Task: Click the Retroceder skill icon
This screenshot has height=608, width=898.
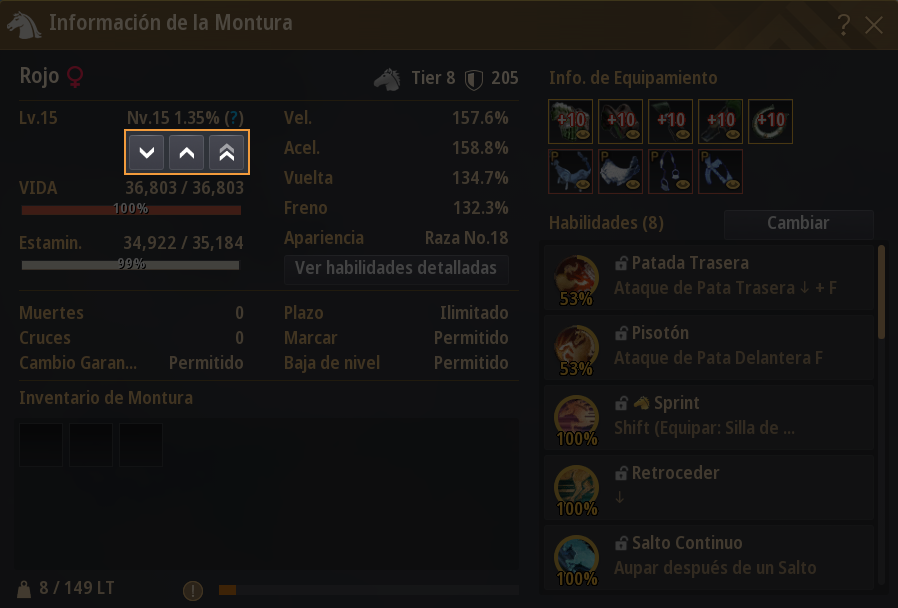Action: click(576, 488)
